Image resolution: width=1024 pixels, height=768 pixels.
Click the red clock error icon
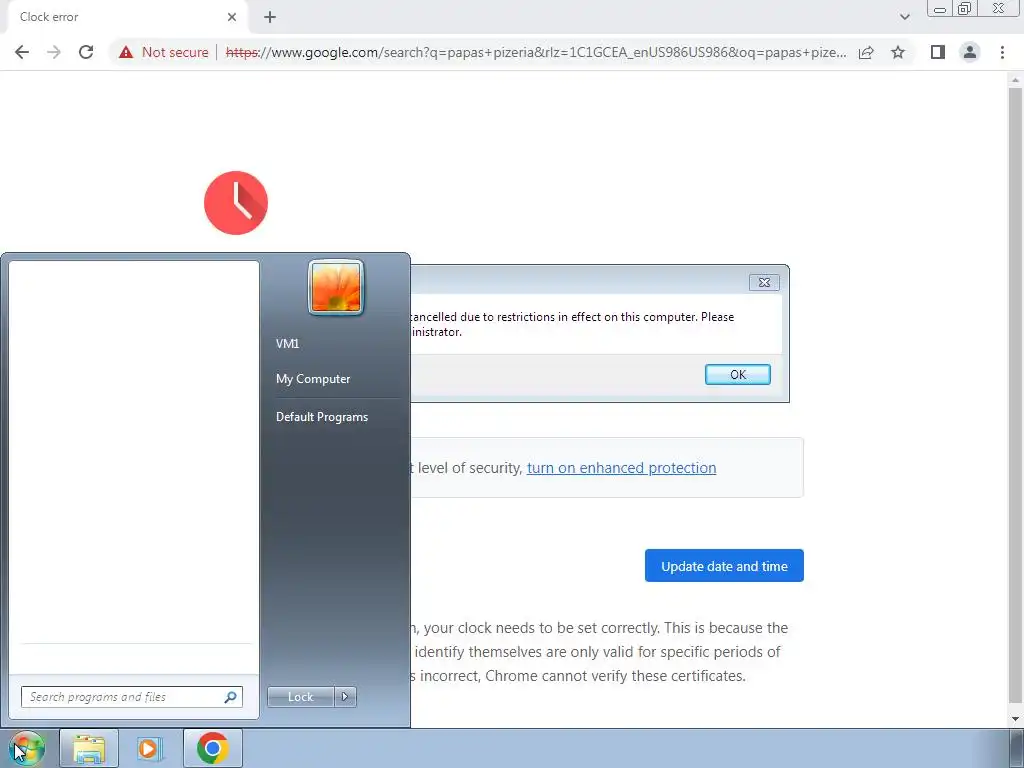point(236,203)
